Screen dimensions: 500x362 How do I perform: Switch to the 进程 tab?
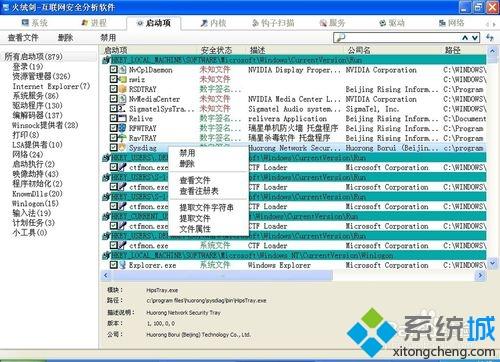pos(94,23)
